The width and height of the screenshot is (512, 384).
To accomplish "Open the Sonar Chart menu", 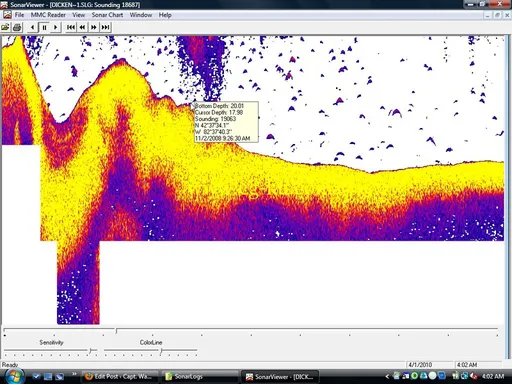I will tap(107, 15).
